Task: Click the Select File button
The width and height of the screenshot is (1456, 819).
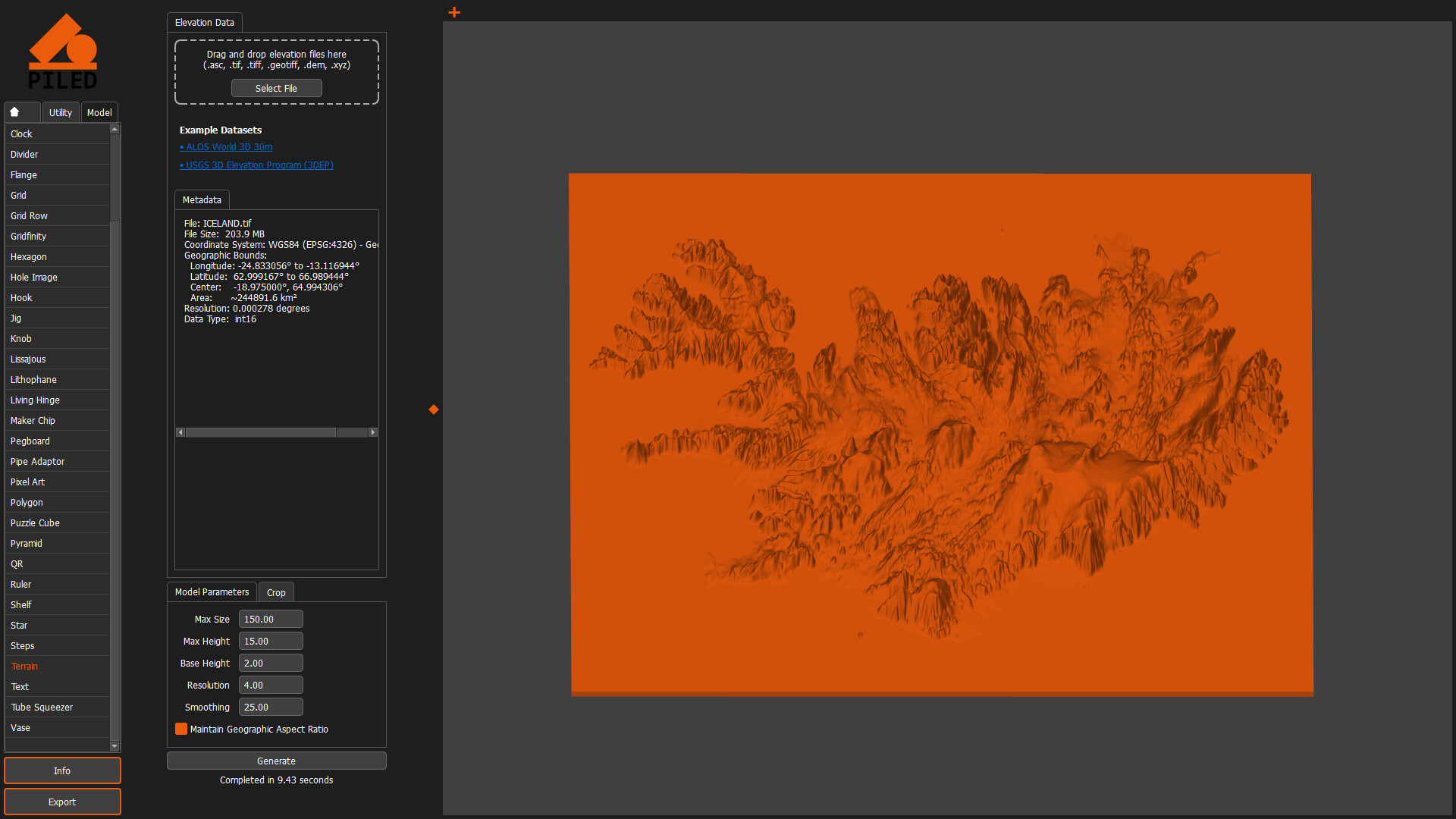Action: [276, 88]
